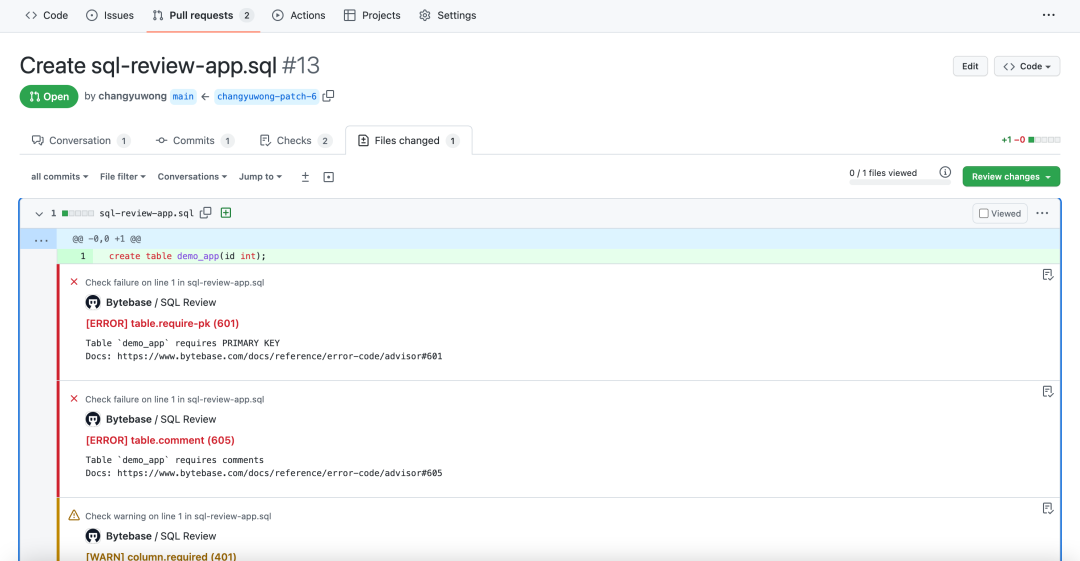Open file header three-dot options menu
1080x561 pixels.
(x=1042, y=213)
